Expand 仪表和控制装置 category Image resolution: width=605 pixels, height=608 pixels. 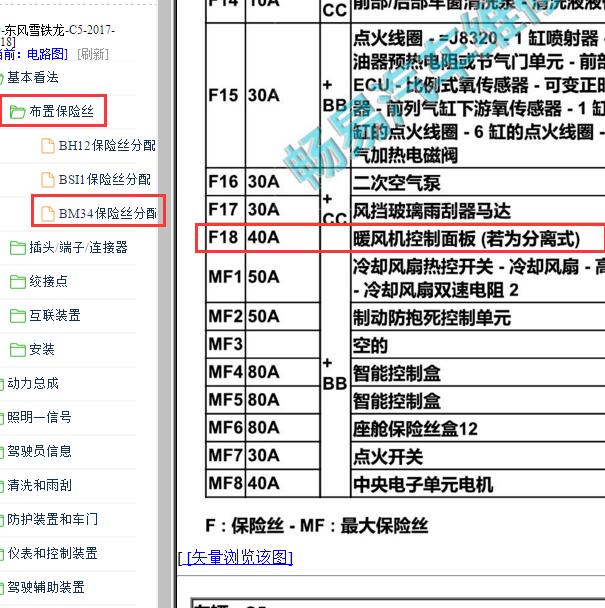(52, 553)
